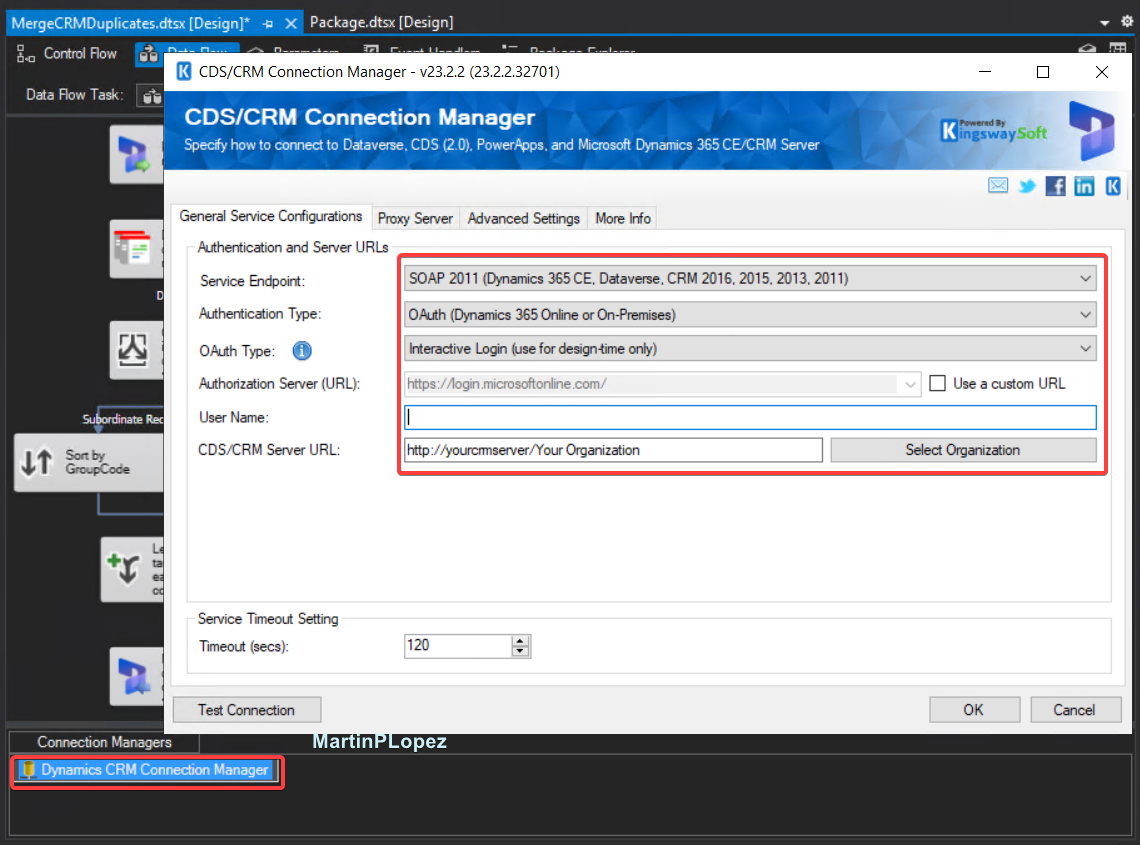Click the OAuth Type info icon
Screen dimensions: 1140x845
(302, 351)
